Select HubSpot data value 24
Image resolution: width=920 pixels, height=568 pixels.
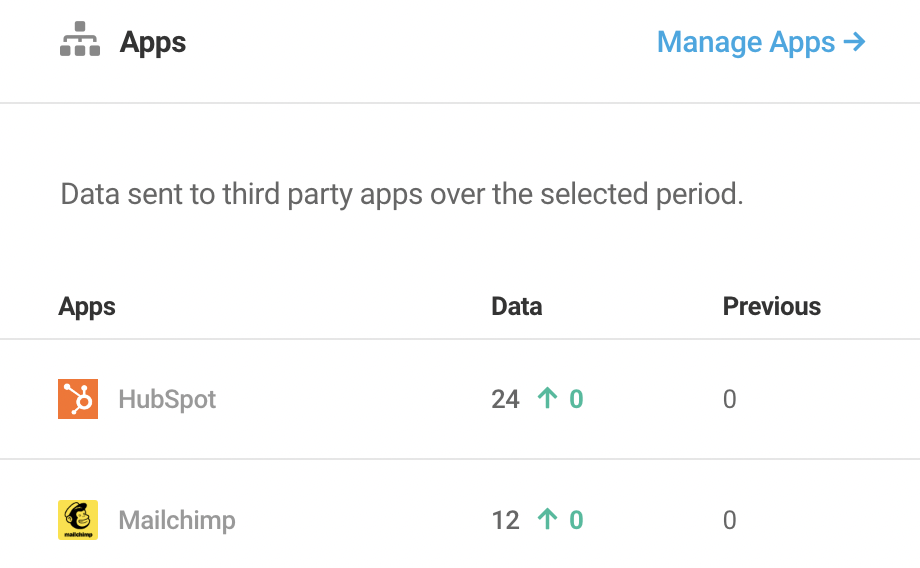point(505,400)
